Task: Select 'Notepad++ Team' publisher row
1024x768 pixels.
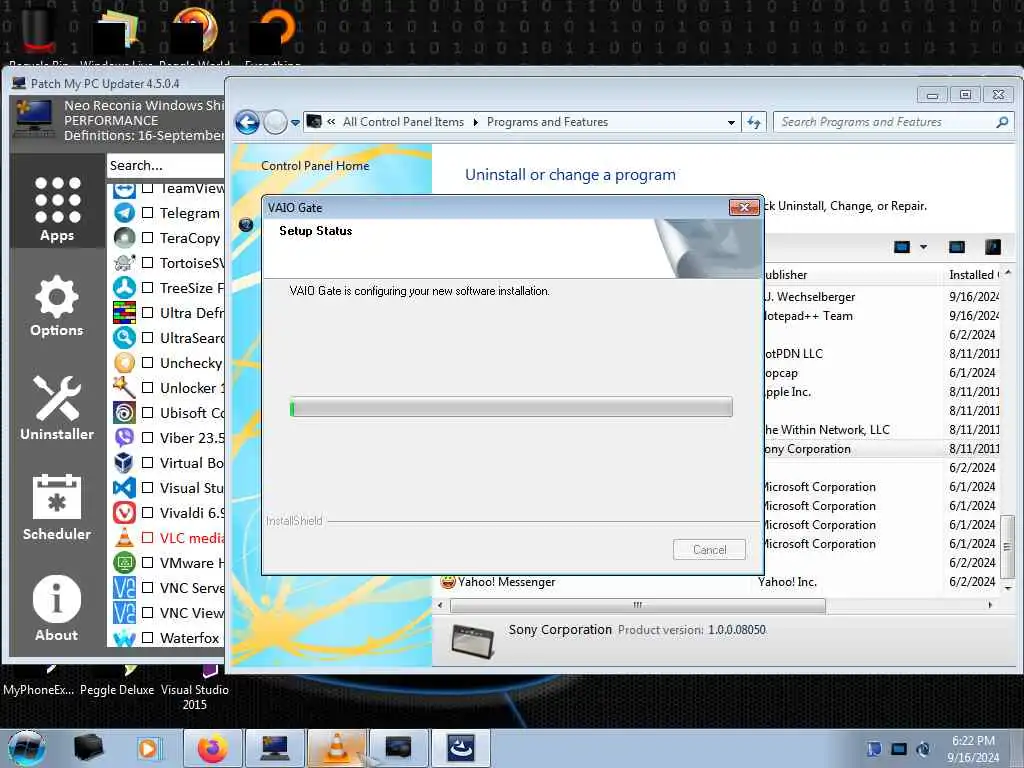Action: (880, 316)
